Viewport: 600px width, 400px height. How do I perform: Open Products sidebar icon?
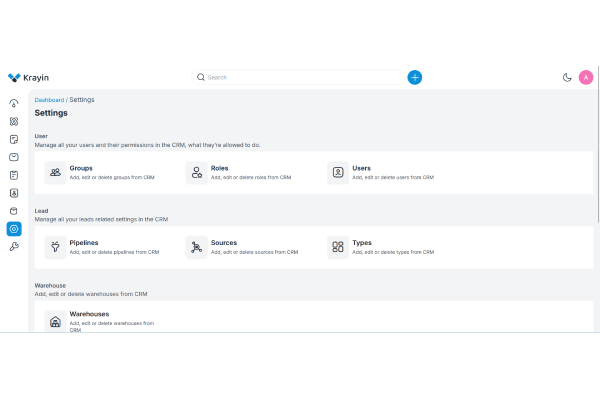tap(14, 211)
